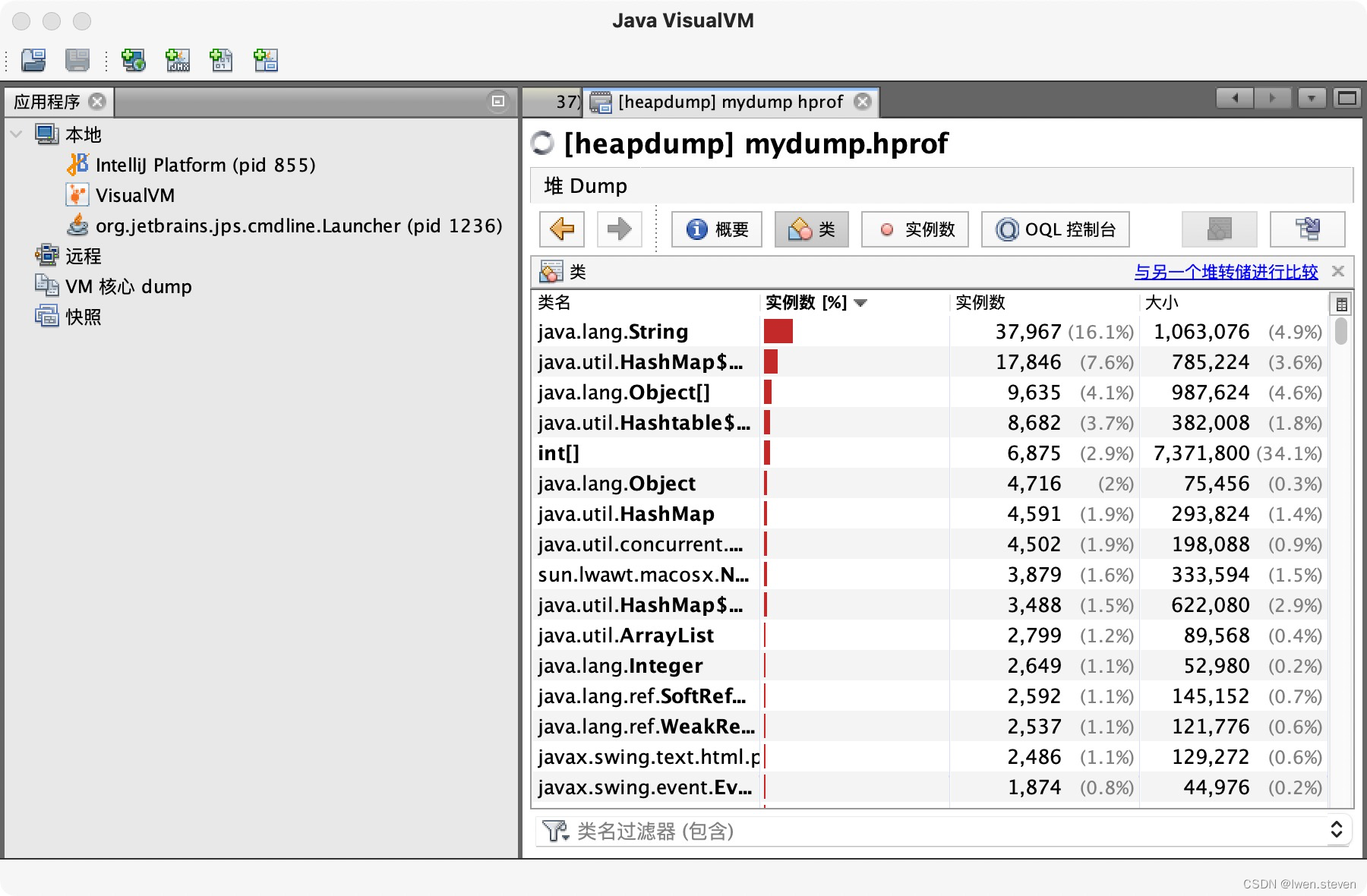Viewport: 1367px width, 896px height.
Task: Select the java.lang.Object row
Action: [930, 484]
